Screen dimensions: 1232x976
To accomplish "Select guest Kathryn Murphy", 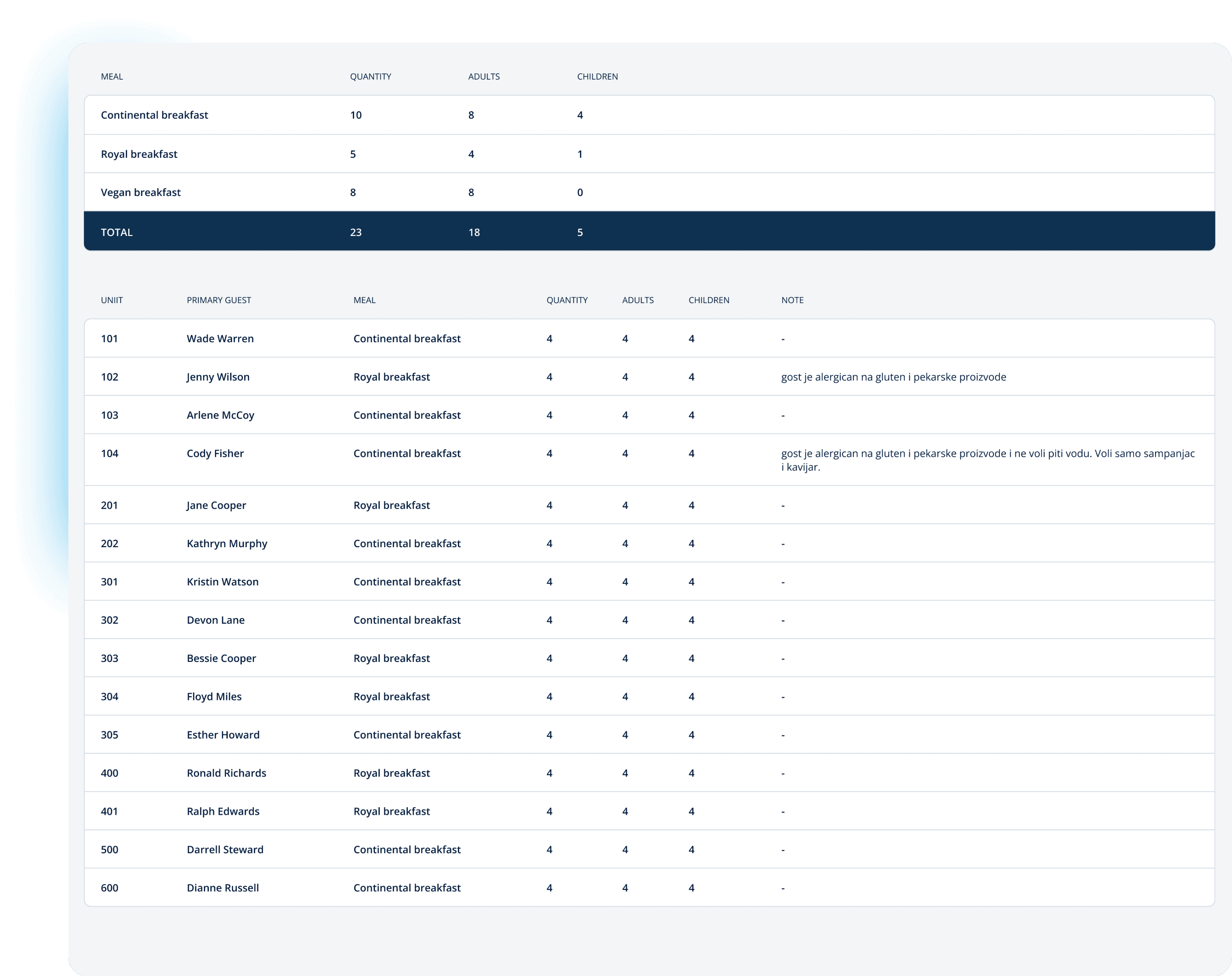I will [x=227, y=544].
